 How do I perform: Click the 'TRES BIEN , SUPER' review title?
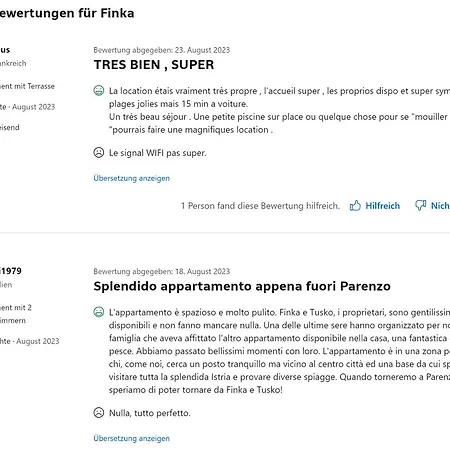click(154, 65)
